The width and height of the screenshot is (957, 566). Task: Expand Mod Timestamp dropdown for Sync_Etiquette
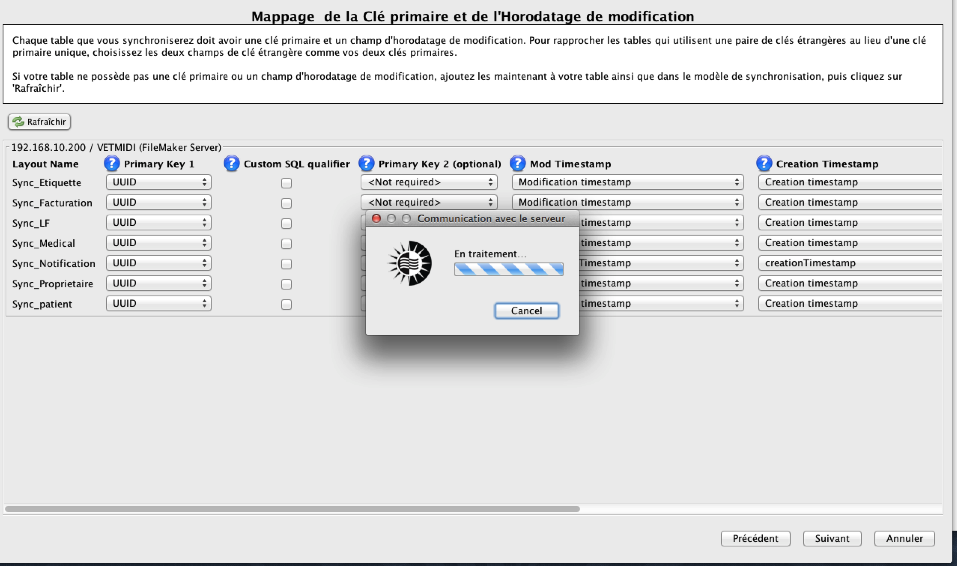pos(628,182)
